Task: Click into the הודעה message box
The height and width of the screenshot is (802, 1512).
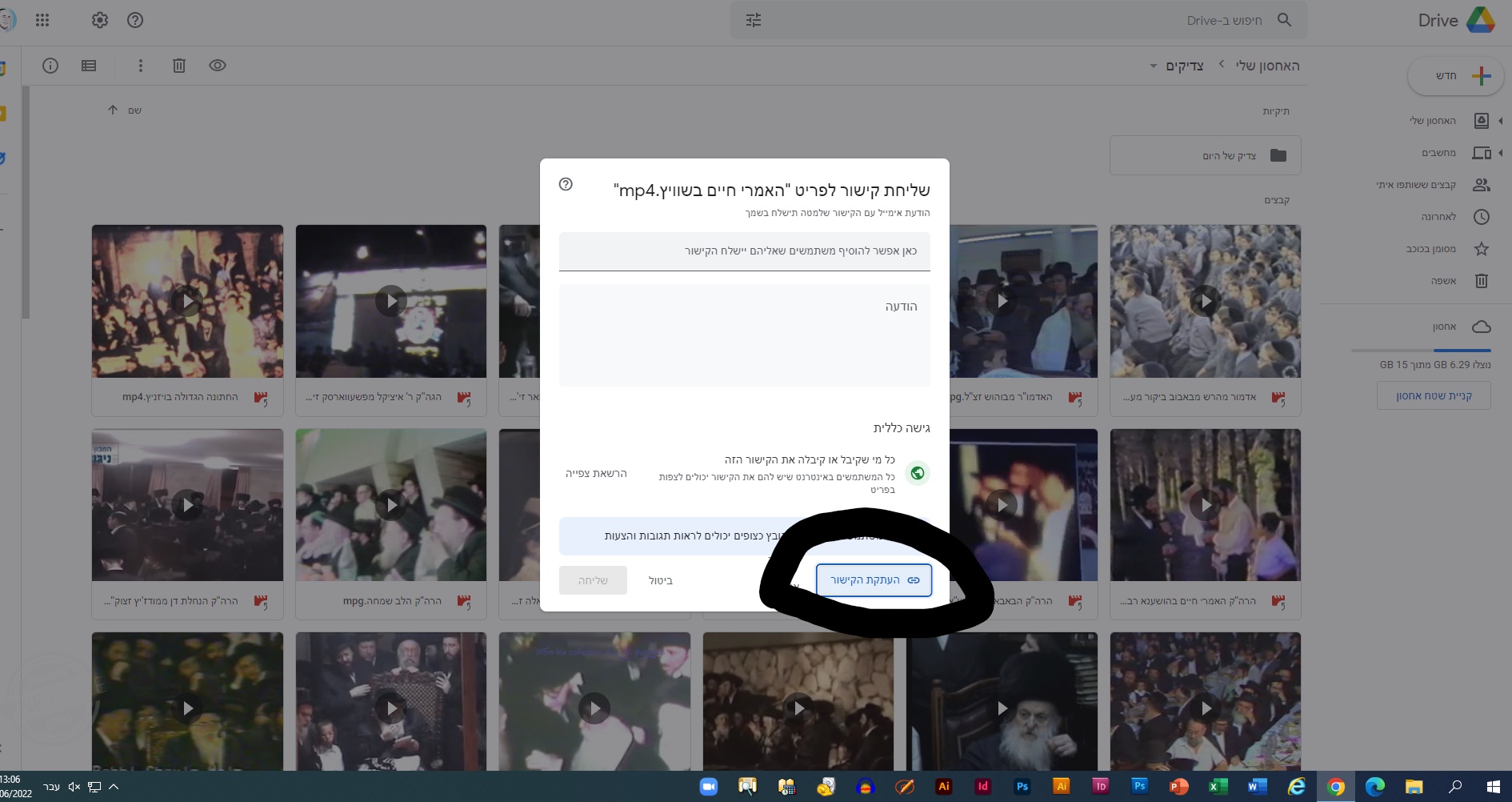Action: click(x=745, y=335)
